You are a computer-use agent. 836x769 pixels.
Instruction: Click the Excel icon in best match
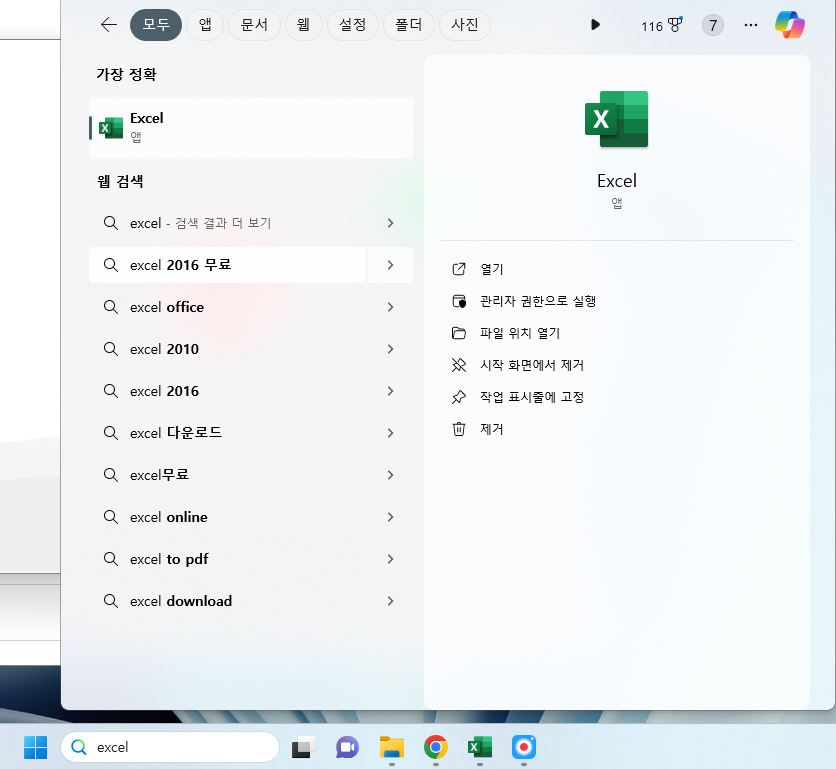(111, 128)
